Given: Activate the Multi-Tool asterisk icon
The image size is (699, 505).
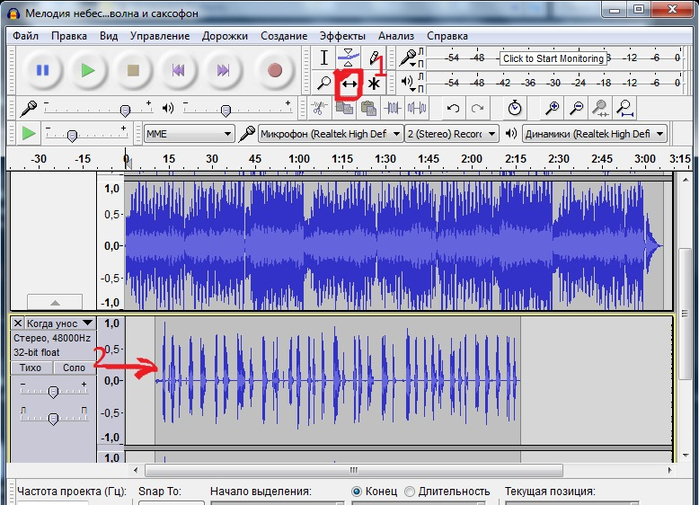Looking at the screenshot, I should click(374, 83).
